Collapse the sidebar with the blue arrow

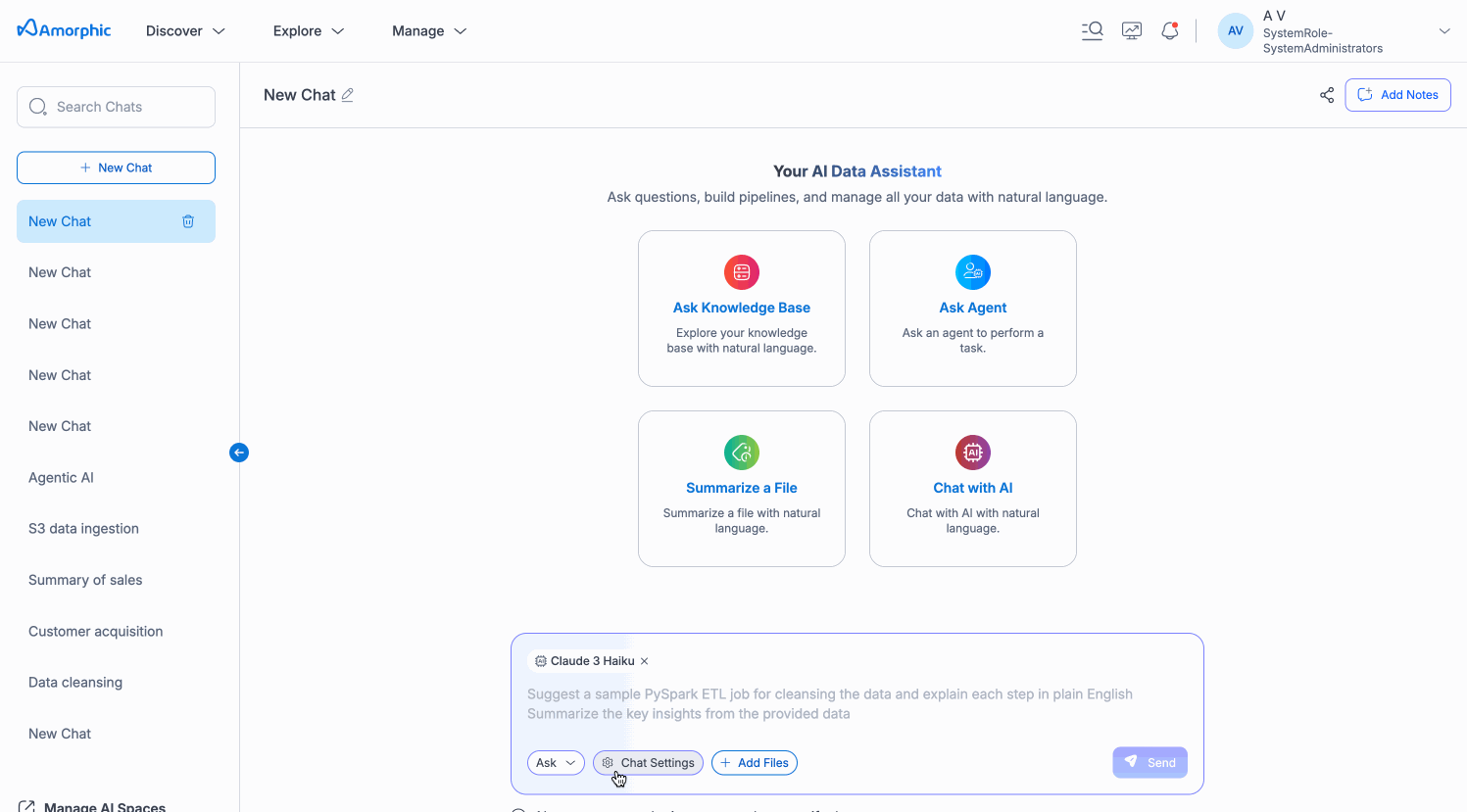pos(239,453)
